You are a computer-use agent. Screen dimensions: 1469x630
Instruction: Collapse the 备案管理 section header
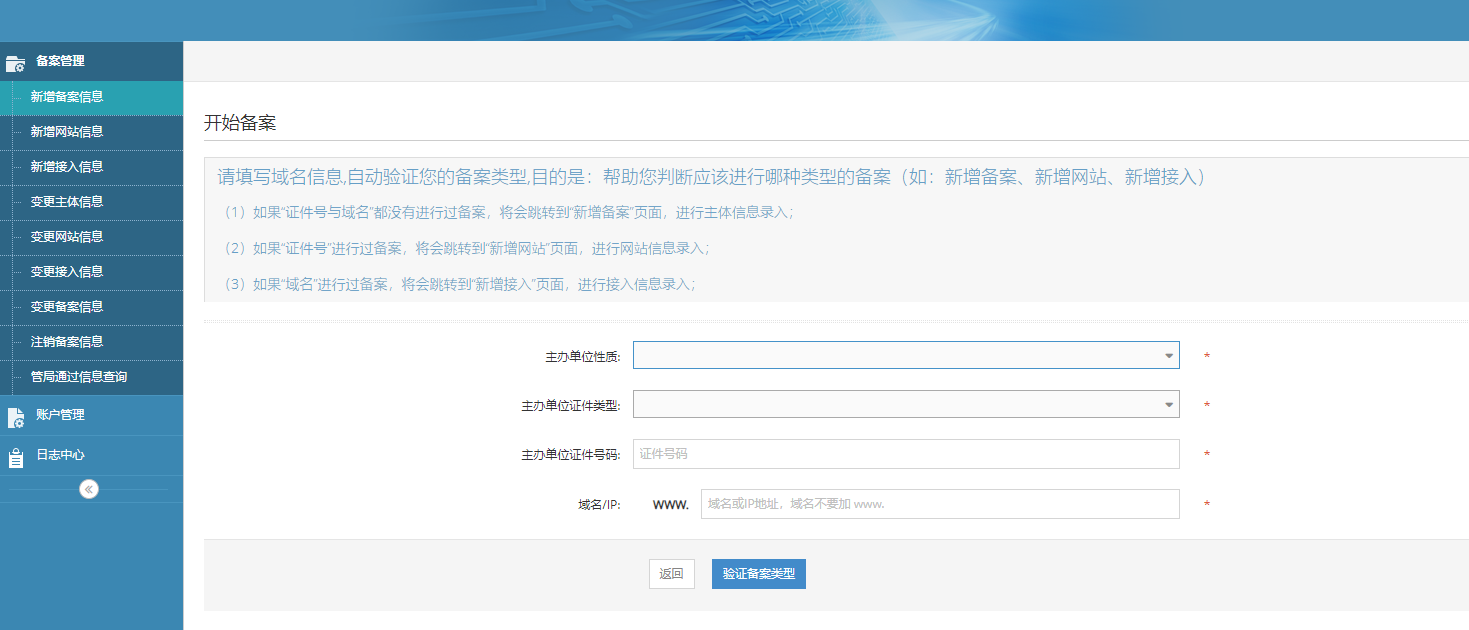pos(91,61)
